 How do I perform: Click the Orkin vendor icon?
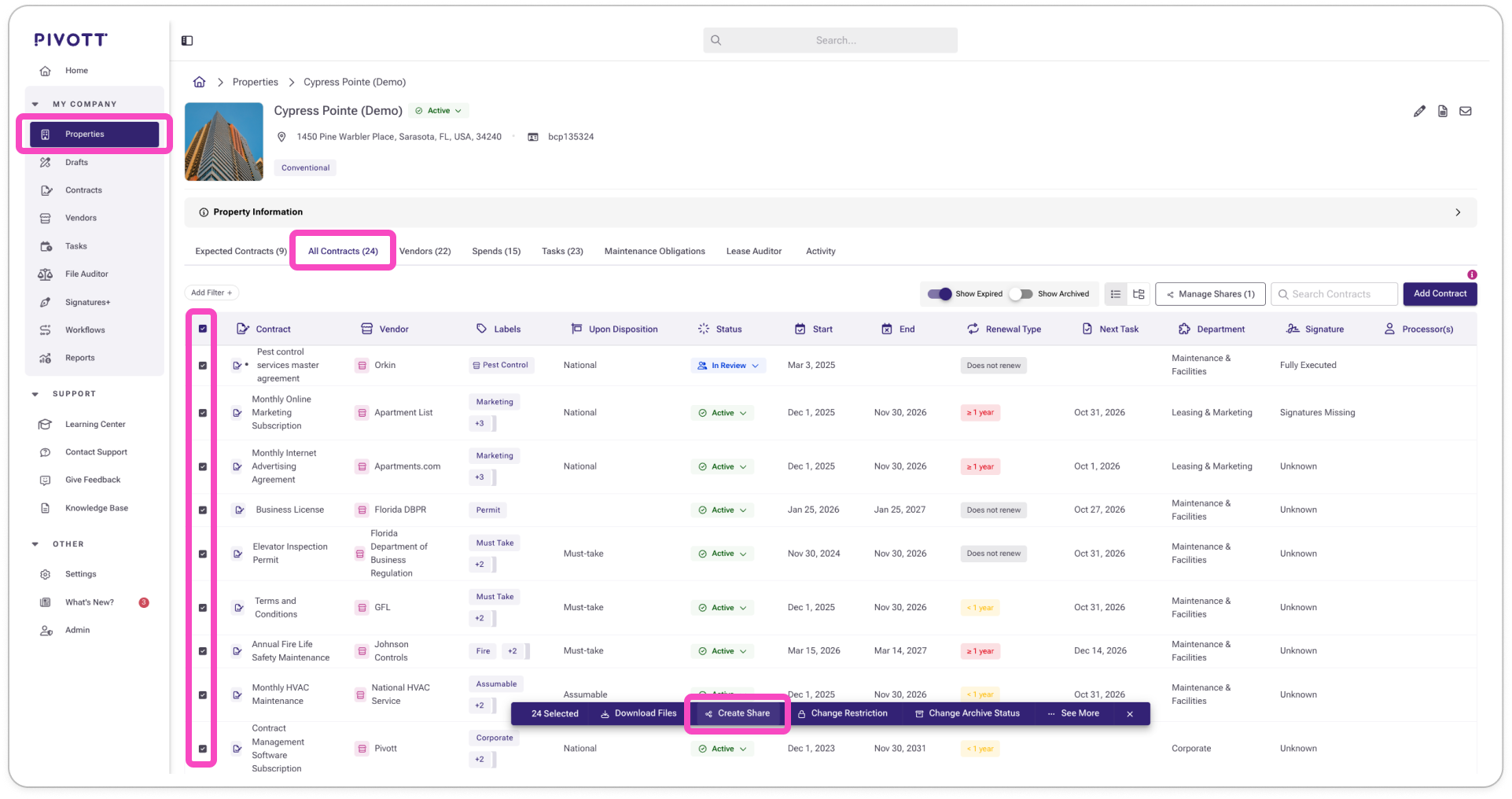362,366
